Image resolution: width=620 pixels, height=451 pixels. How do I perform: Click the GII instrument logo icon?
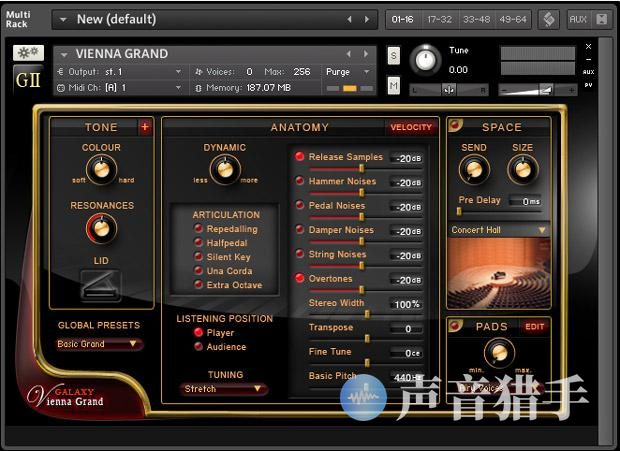click(28, 80)
